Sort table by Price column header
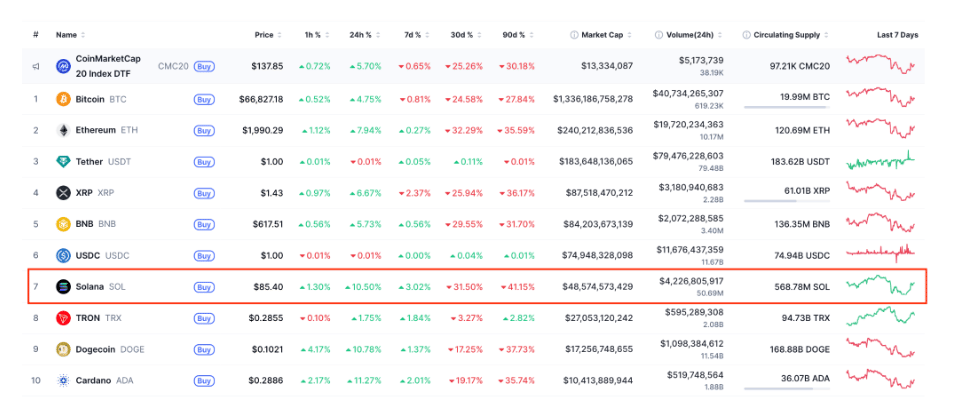 (x=264, y=35)
